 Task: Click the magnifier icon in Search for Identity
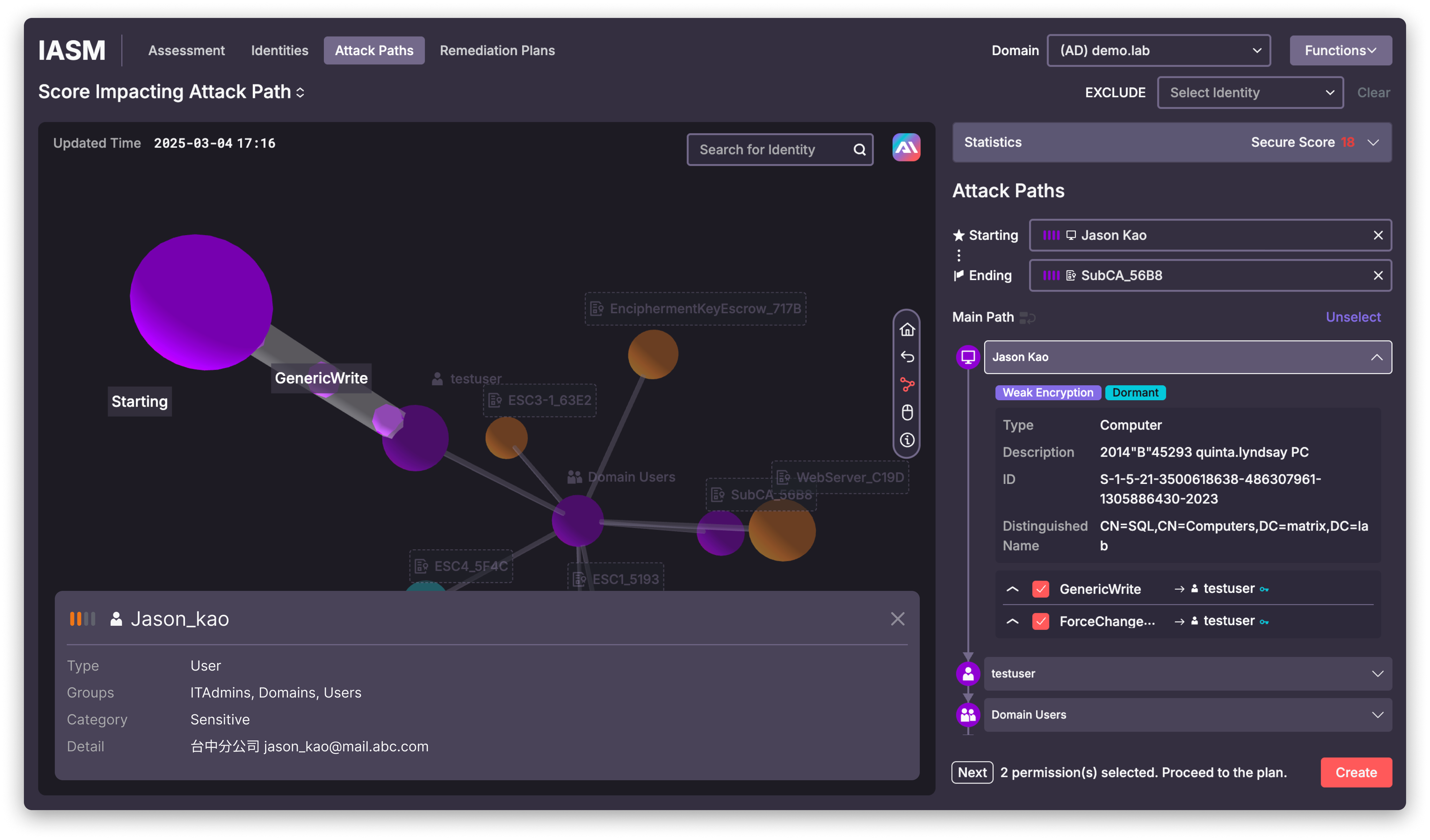pyautogui.click(x=859, y=149)
